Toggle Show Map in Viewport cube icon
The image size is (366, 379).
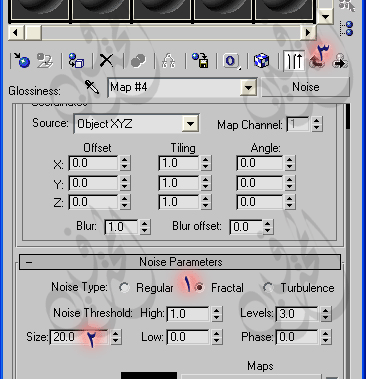[x=261, y=61]
